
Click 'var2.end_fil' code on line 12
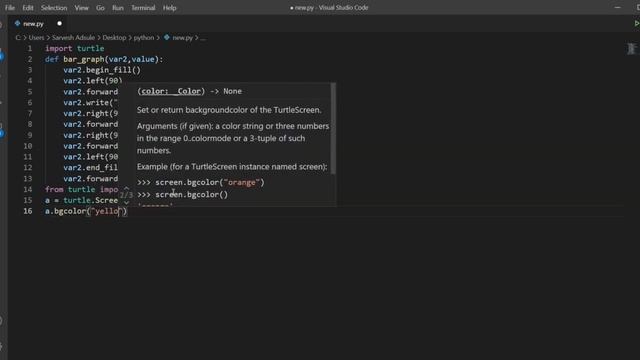pos(91,167)
